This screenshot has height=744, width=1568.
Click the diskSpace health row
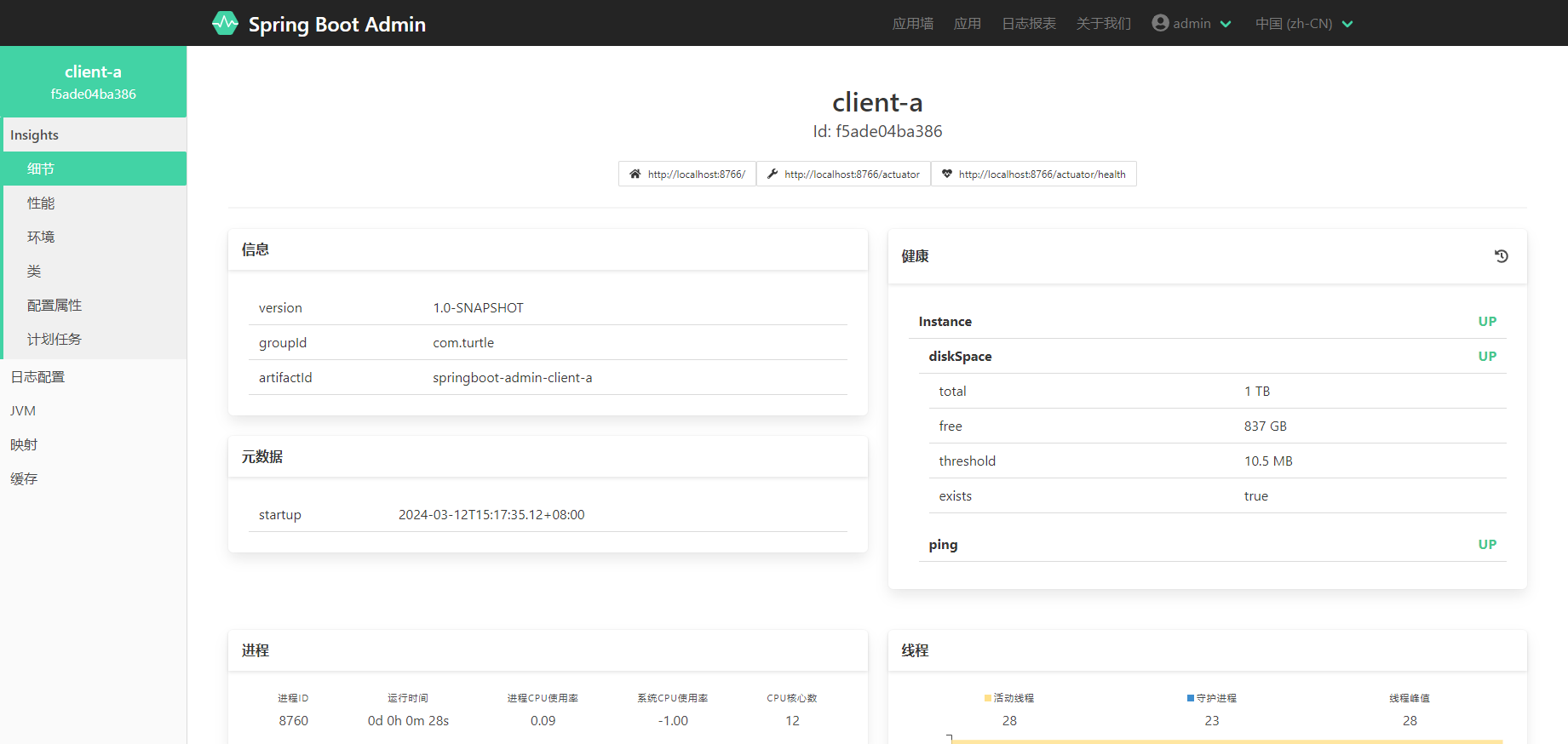(x=1213, y=356)
